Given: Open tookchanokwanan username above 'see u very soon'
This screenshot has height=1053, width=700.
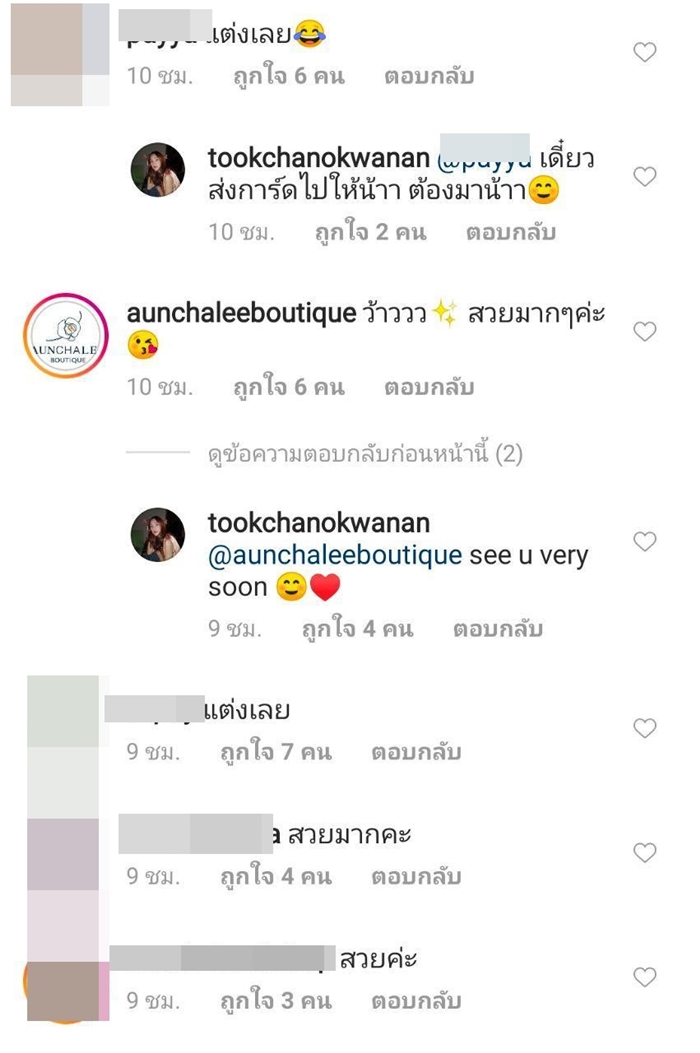Looking at the screenshot, I should tap(319, 523).
